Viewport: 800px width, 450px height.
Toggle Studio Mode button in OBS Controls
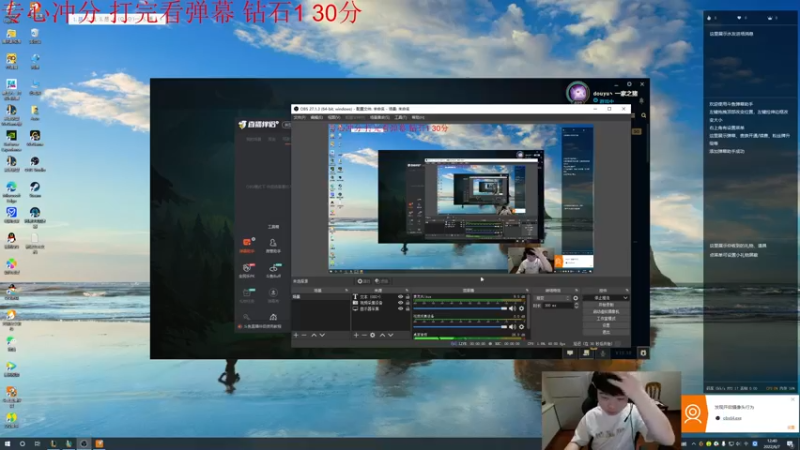(x=606, y=318)
